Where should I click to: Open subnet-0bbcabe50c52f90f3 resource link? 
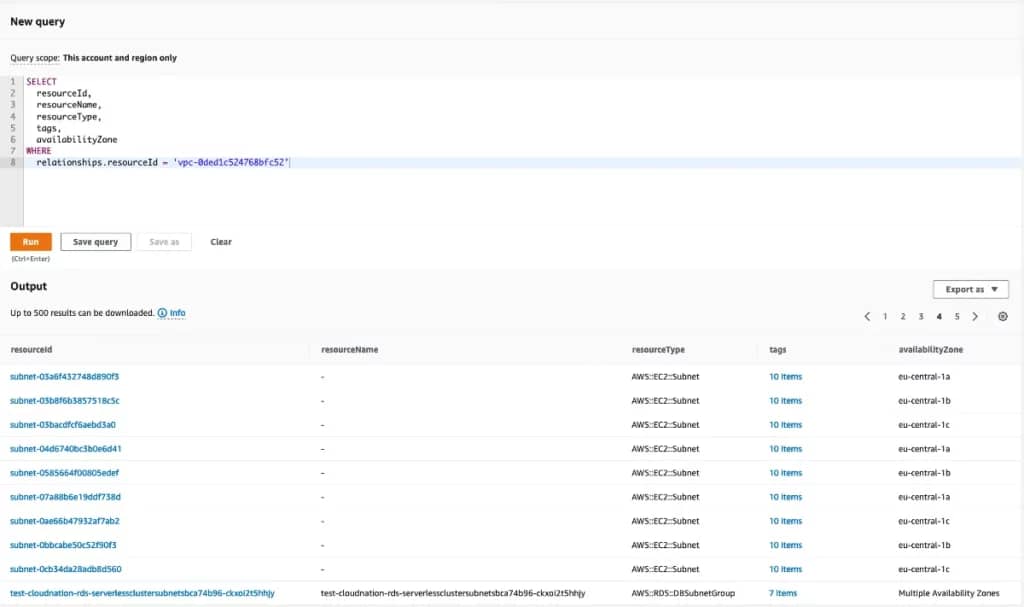(x=63, y=545)
